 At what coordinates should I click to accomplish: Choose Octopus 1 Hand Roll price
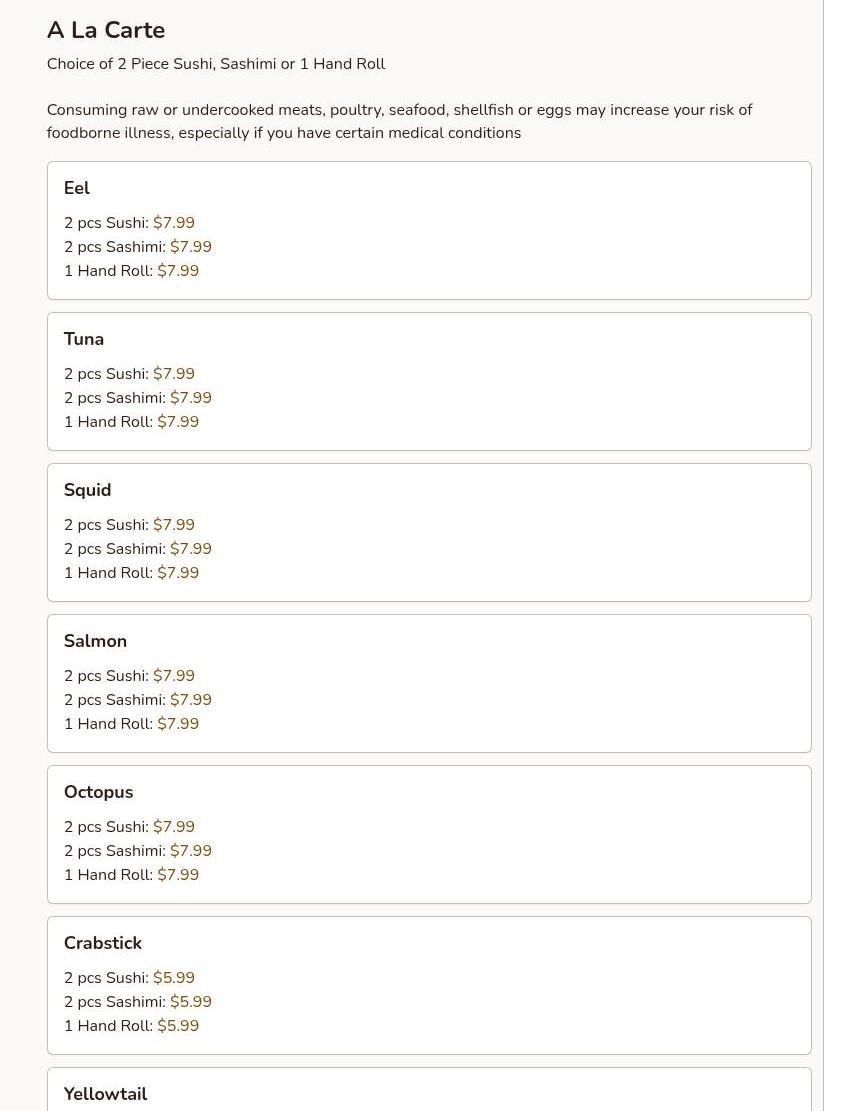(178, 875)
